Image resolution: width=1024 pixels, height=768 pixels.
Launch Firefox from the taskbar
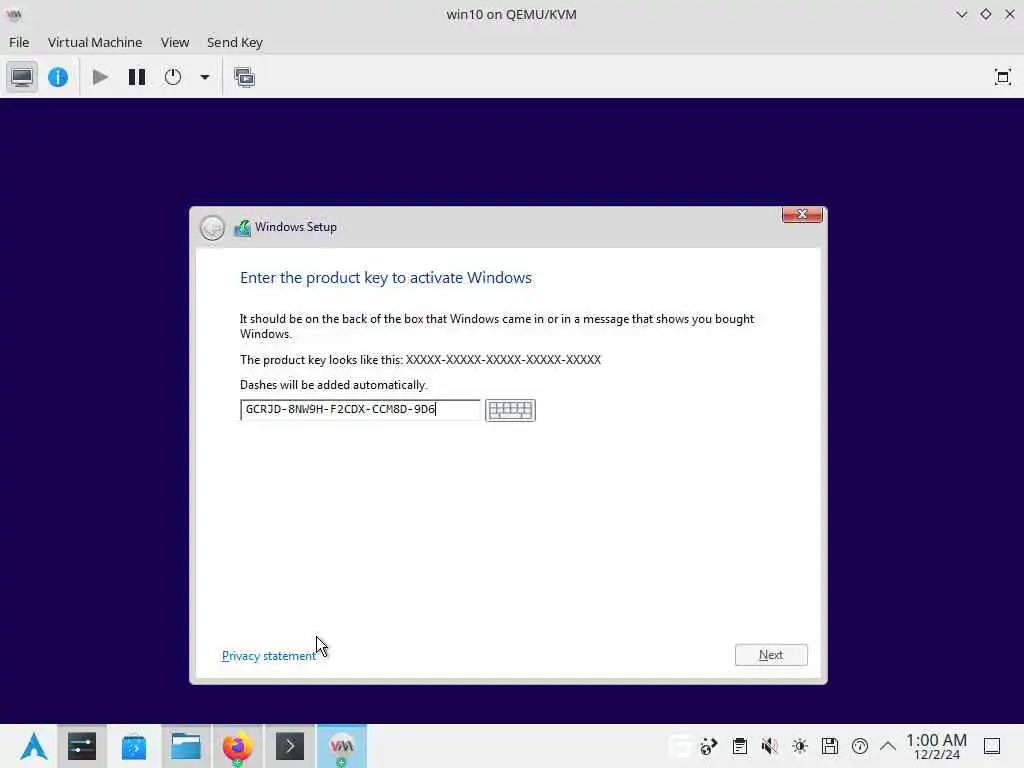pos(237,746)
